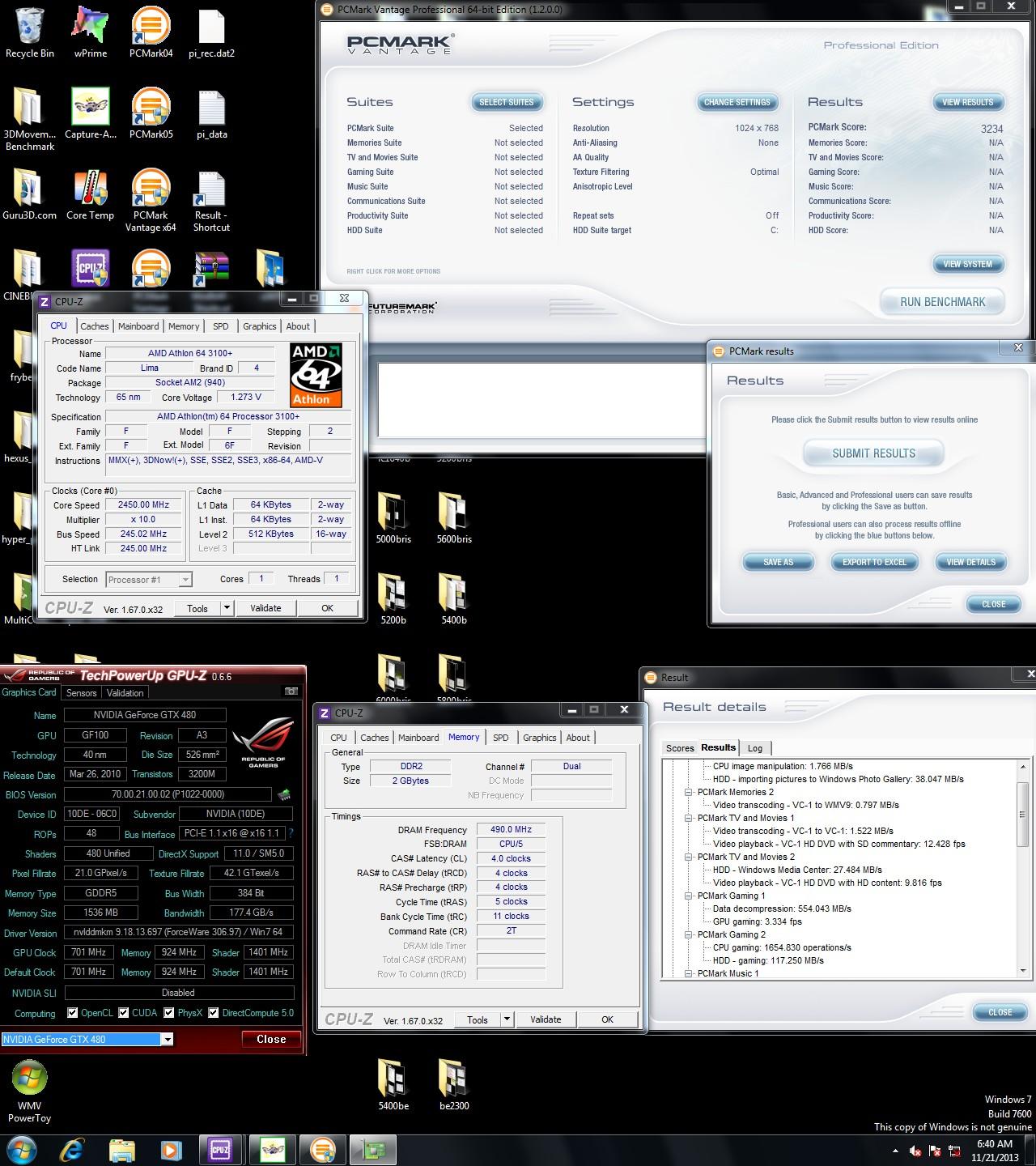The width and height of the screenshot is (1036, 1166).
Task: Click the SUBMIT RESULTS button
Action: click(x=874, y=453)
